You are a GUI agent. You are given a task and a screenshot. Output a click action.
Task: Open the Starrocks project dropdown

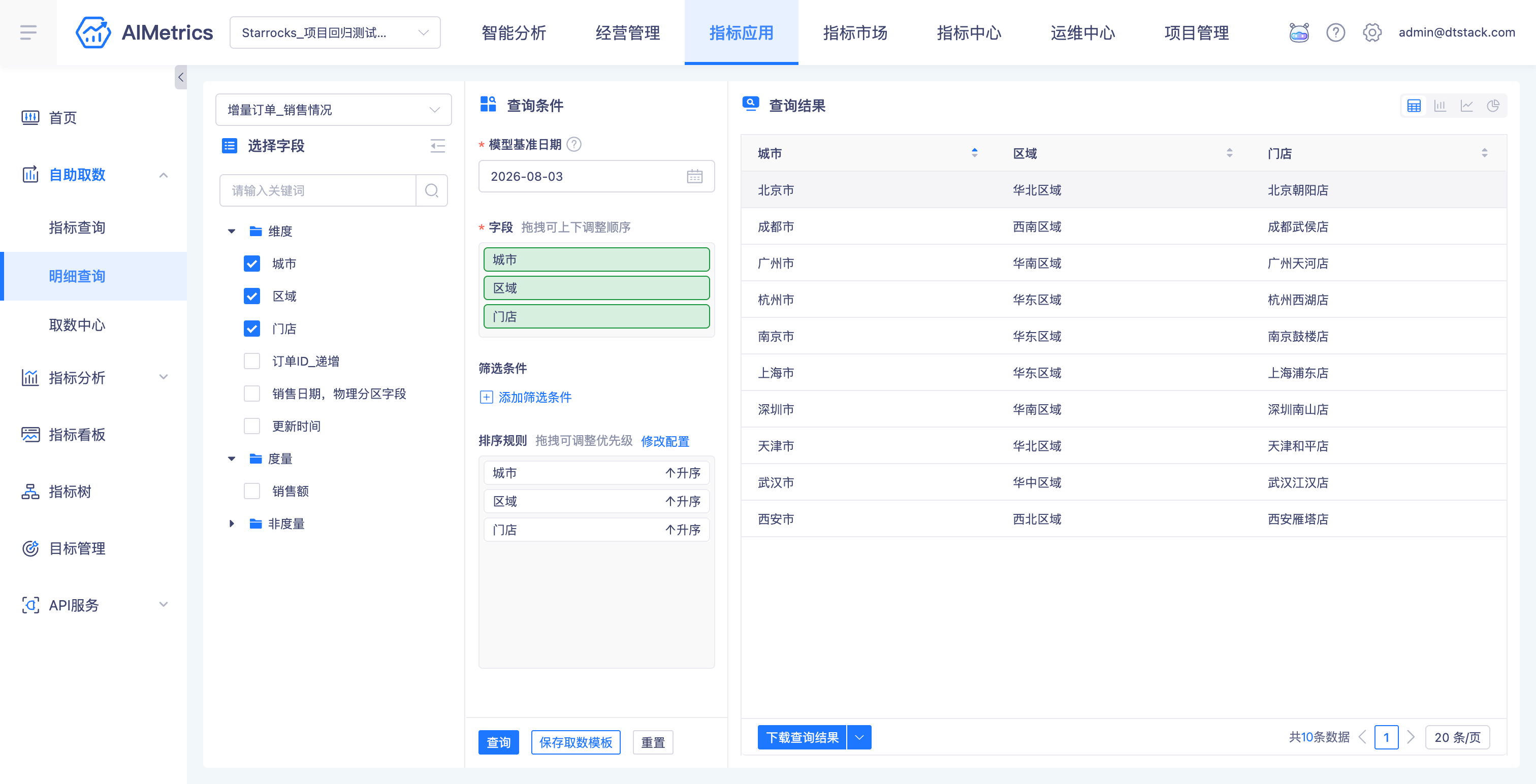pos(335,32)
